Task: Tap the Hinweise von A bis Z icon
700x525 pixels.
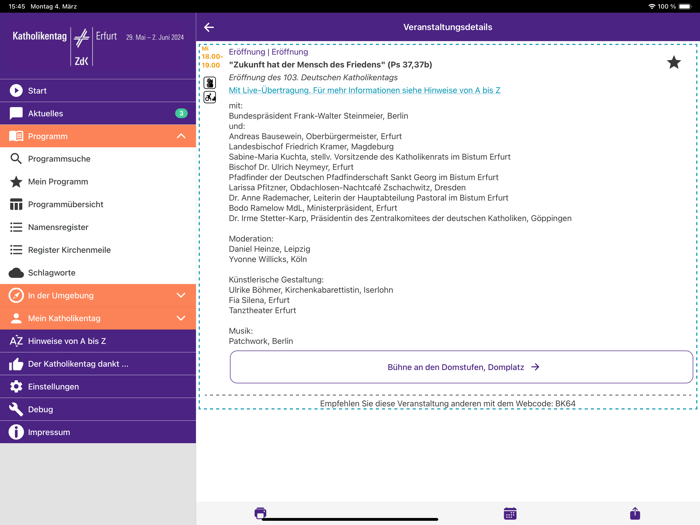Action: coord(16,341)
